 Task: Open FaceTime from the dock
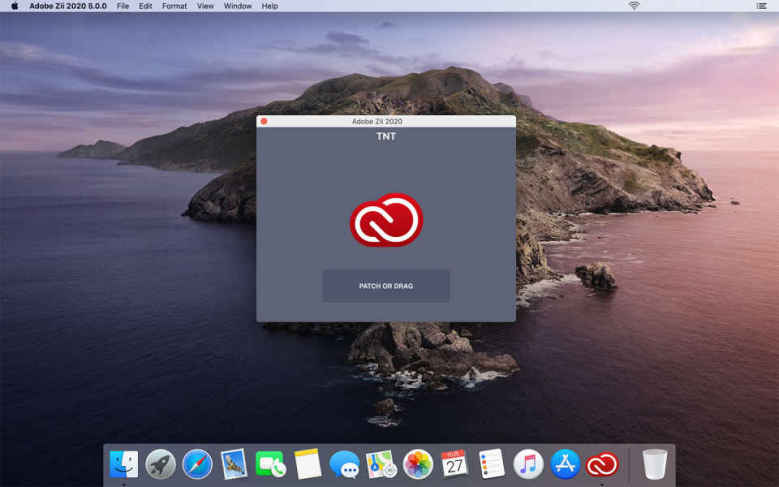click(270, 464)
